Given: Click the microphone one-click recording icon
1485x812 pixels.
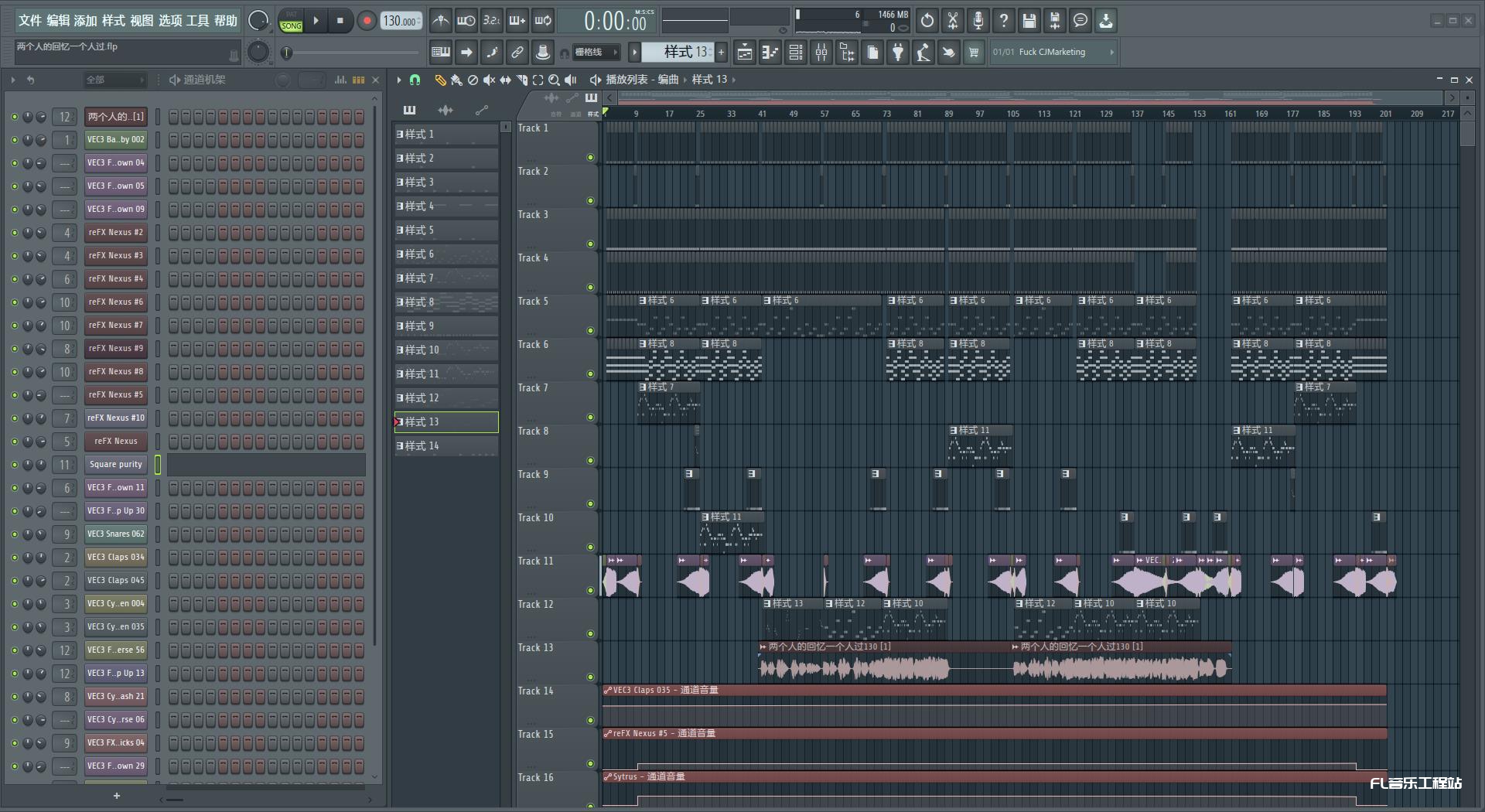Looking at the screenshot, I should [978, 21].
